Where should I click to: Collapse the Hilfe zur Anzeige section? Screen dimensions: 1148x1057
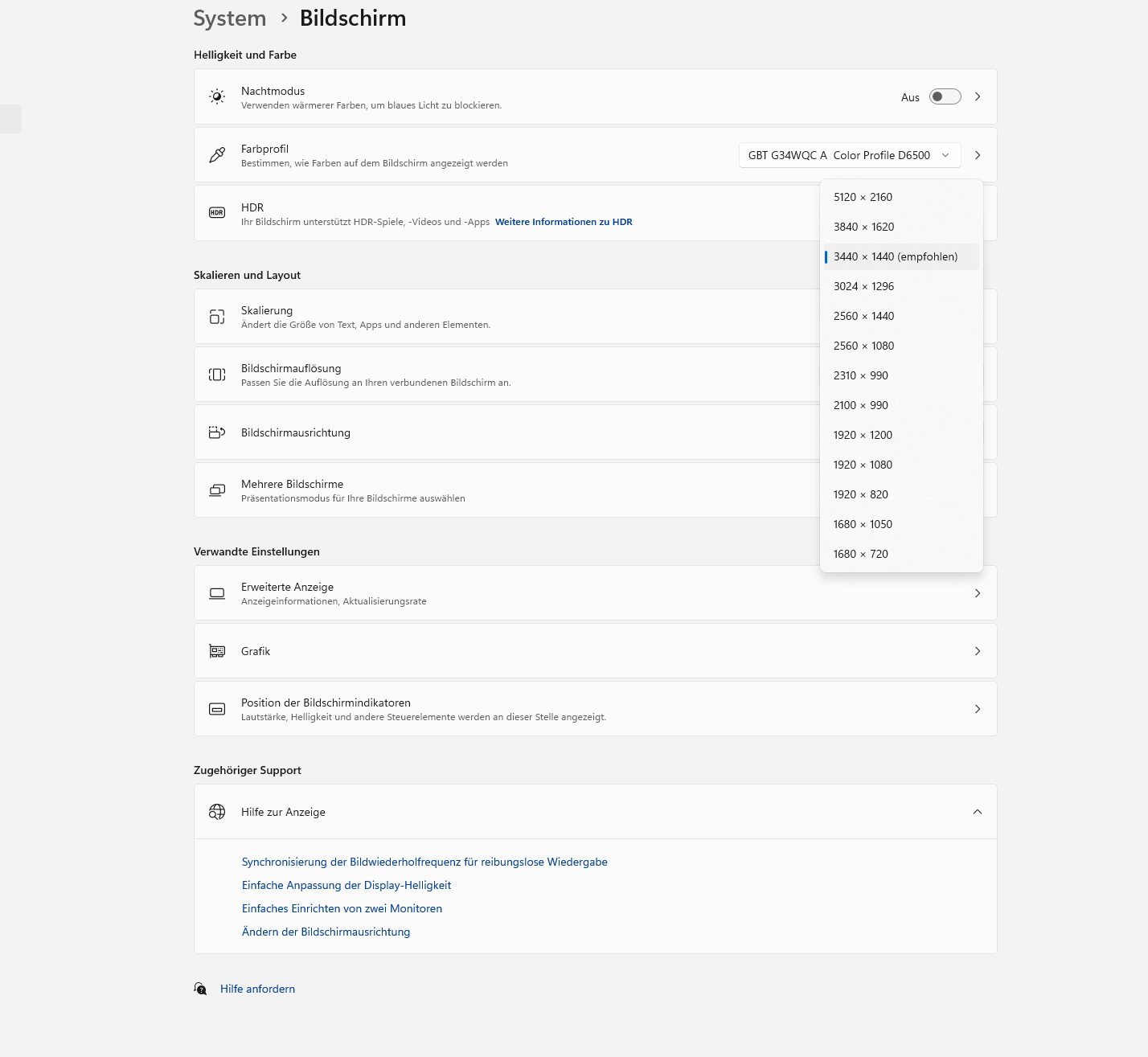978,812
